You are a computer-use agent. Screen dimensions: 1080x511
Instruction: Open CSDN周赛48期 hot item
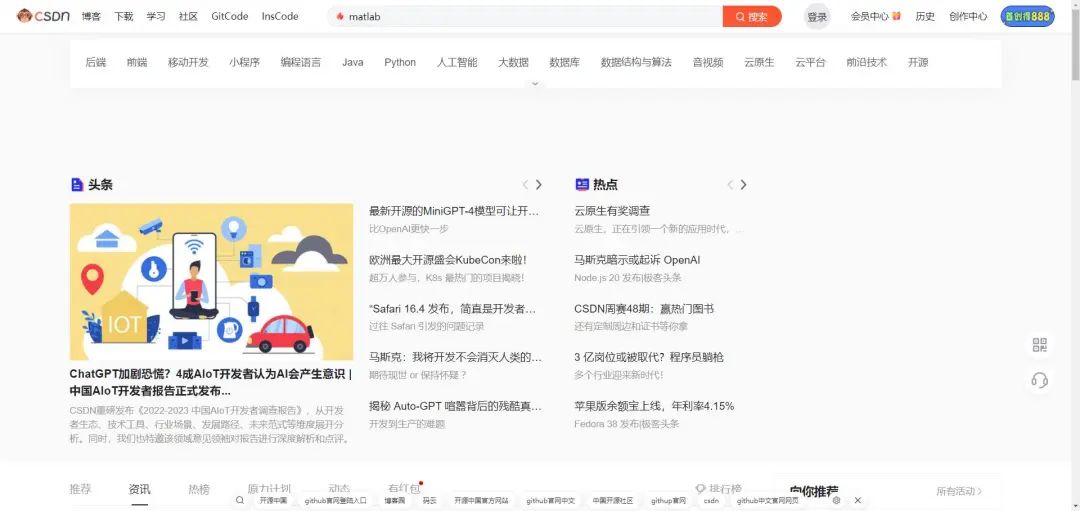pyautogui.click(x=644, y=308)
